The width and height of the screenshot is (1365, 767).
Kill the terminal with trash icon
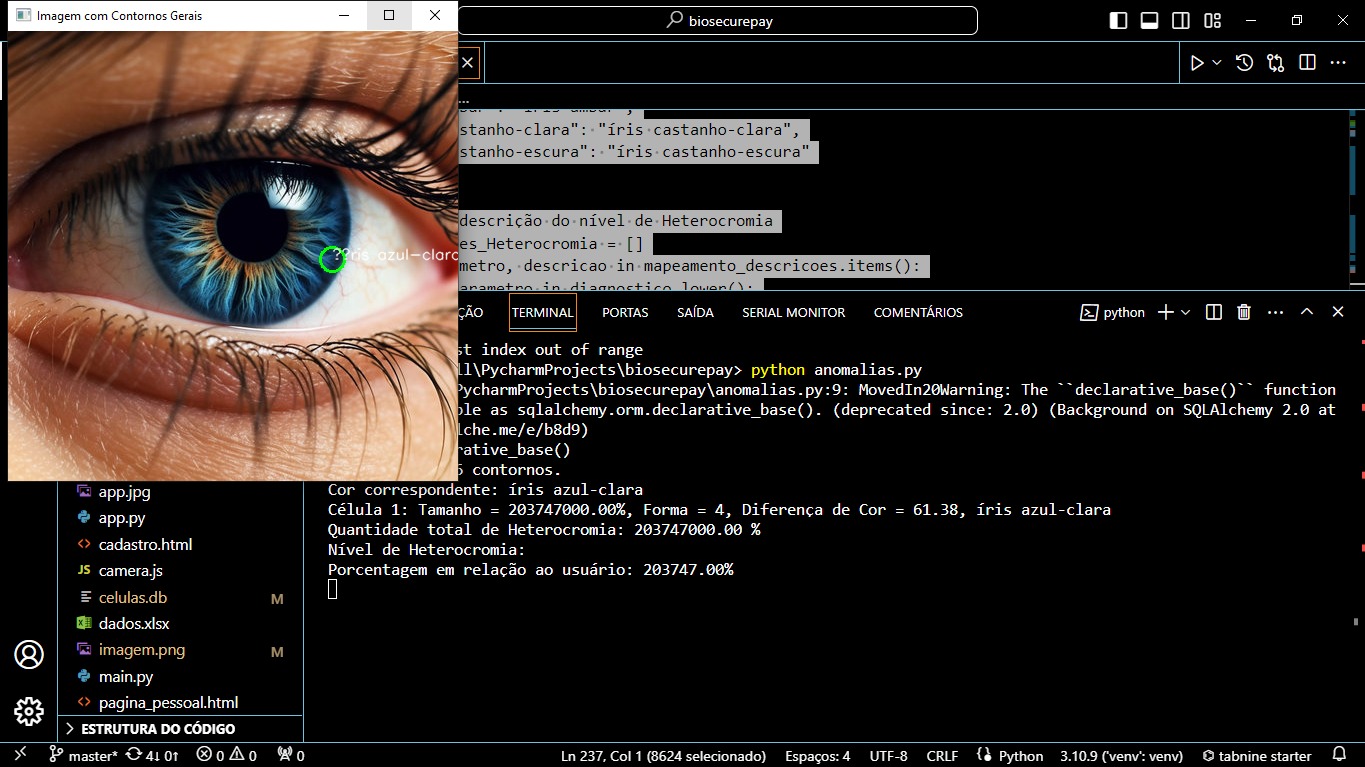pyautogui.click(x=1244, y=312)
